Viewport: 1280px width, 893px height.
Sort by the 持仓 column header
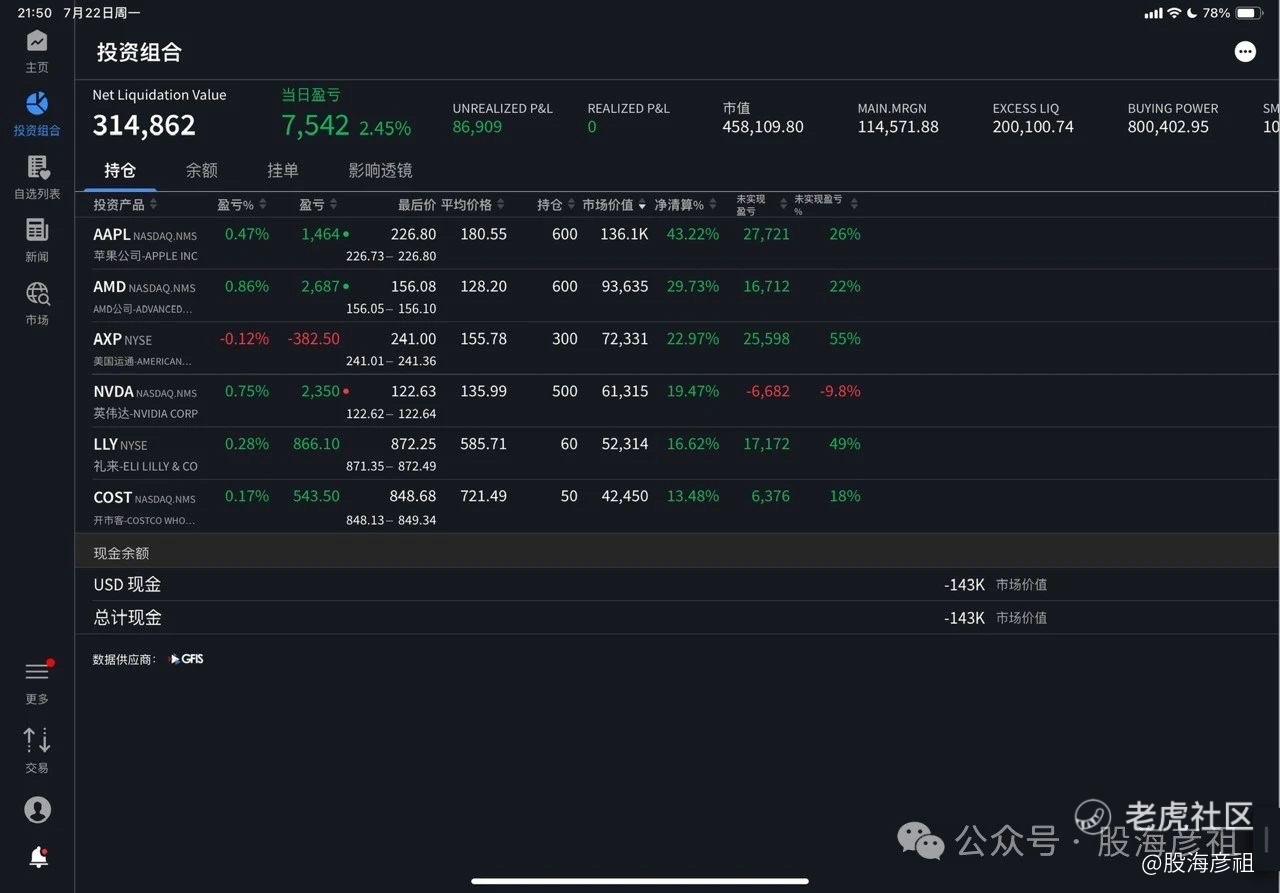(557, 205)
